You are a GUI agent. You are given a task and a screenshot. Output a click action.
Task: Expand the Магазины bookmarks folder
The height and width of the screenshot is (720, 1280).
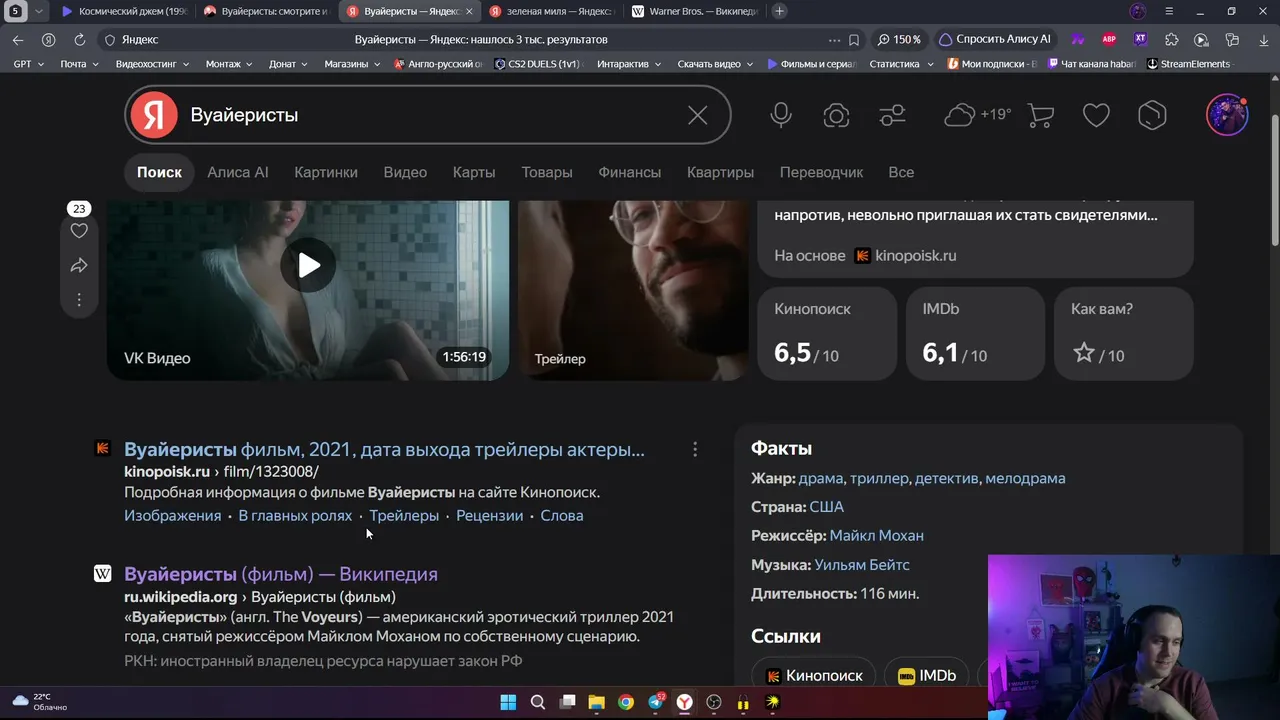352,64
